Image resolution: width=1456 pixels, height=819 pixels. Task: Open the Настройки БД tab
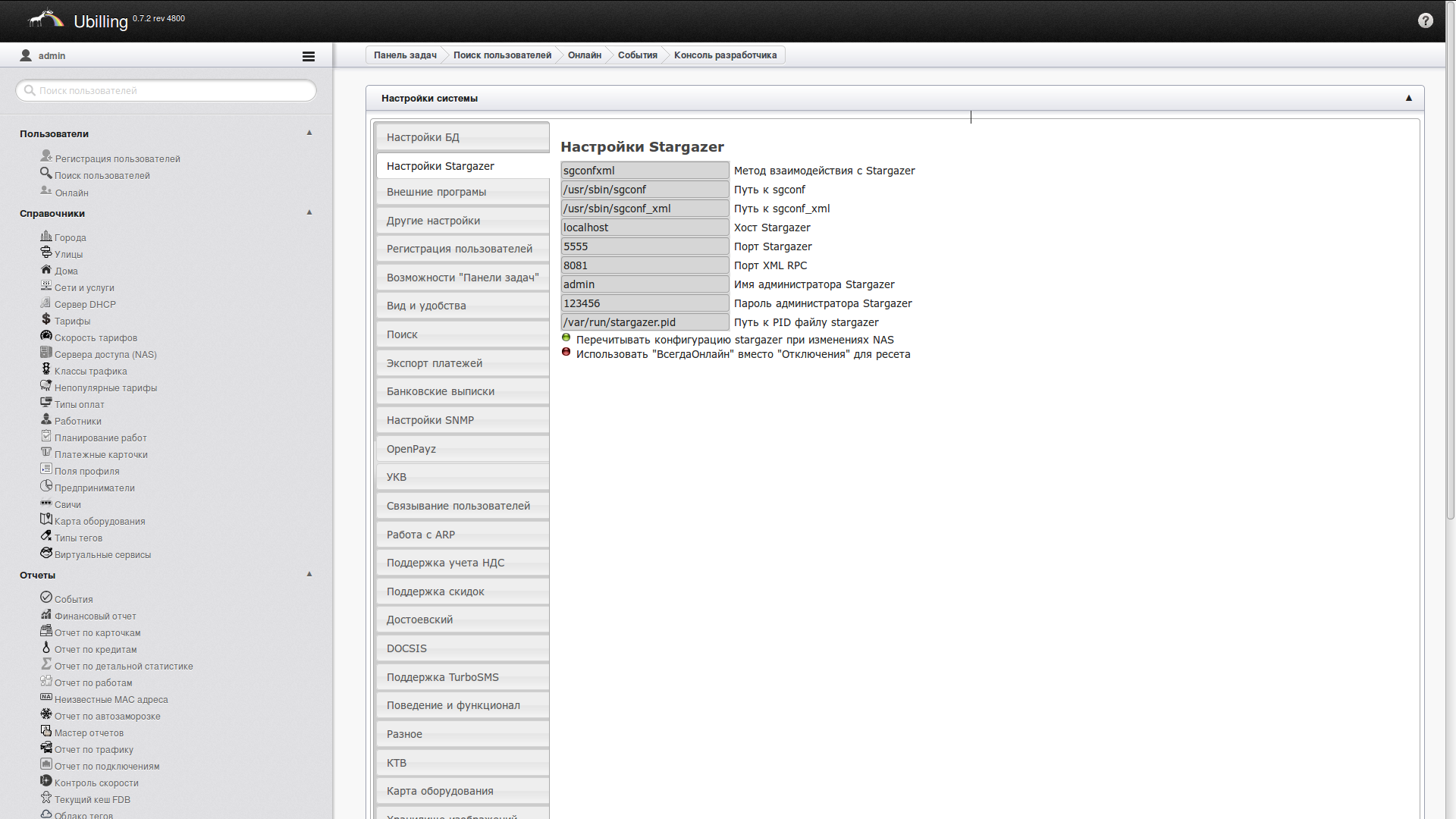(463, 137)
